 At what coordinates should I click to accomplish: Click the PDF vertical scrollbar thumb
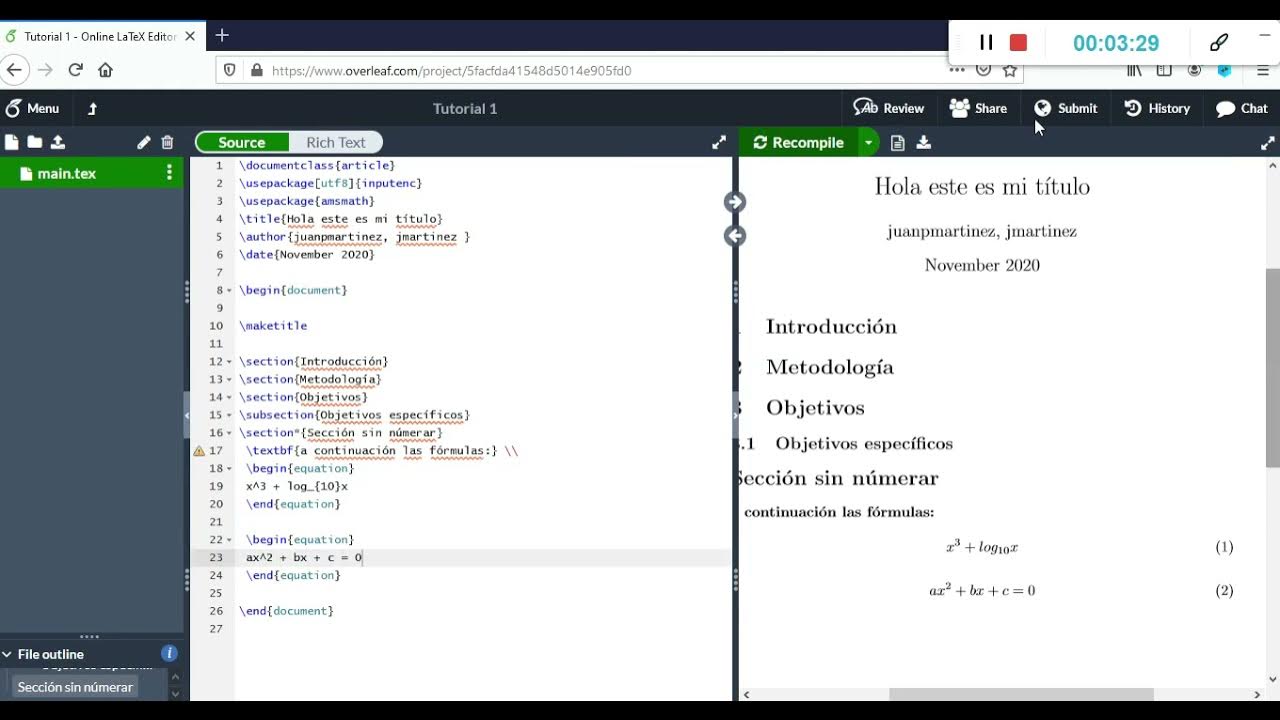(1272, 368)
